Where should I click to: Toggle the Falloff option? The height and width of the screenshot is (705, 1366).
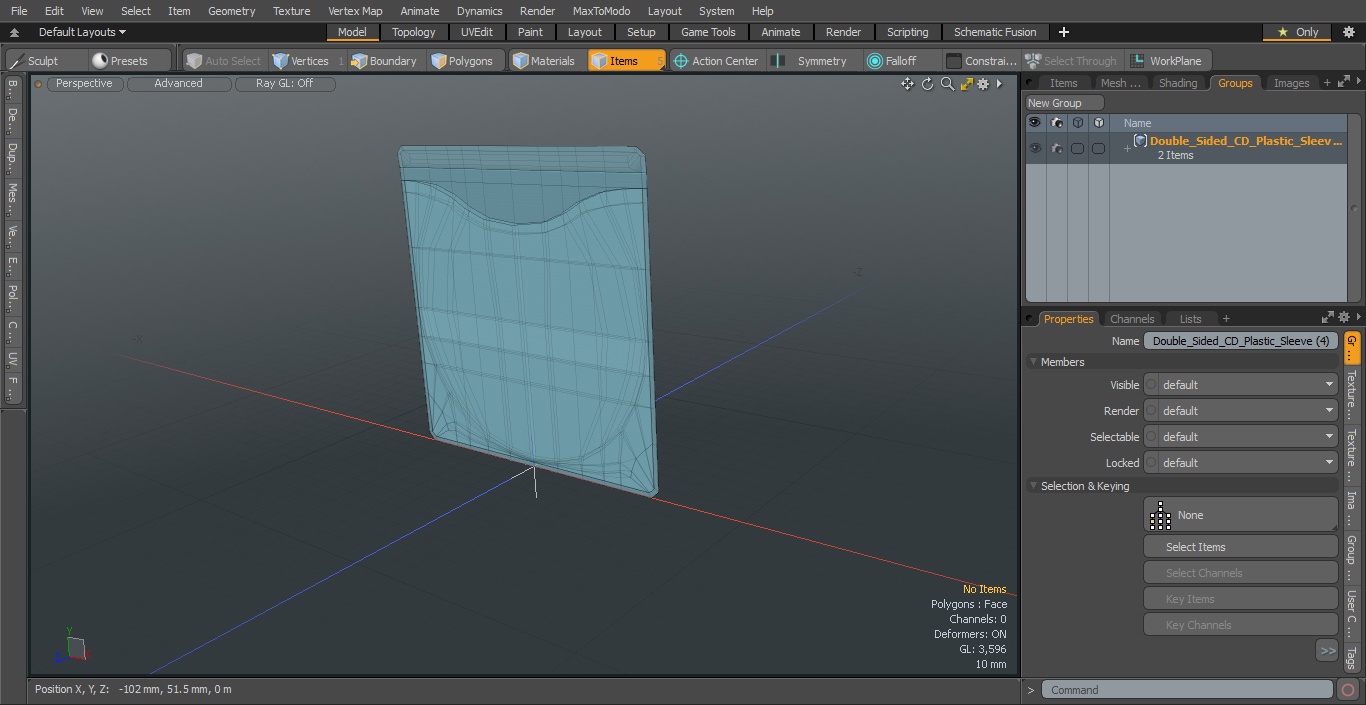pyautogui.click(x=892, y=61)
